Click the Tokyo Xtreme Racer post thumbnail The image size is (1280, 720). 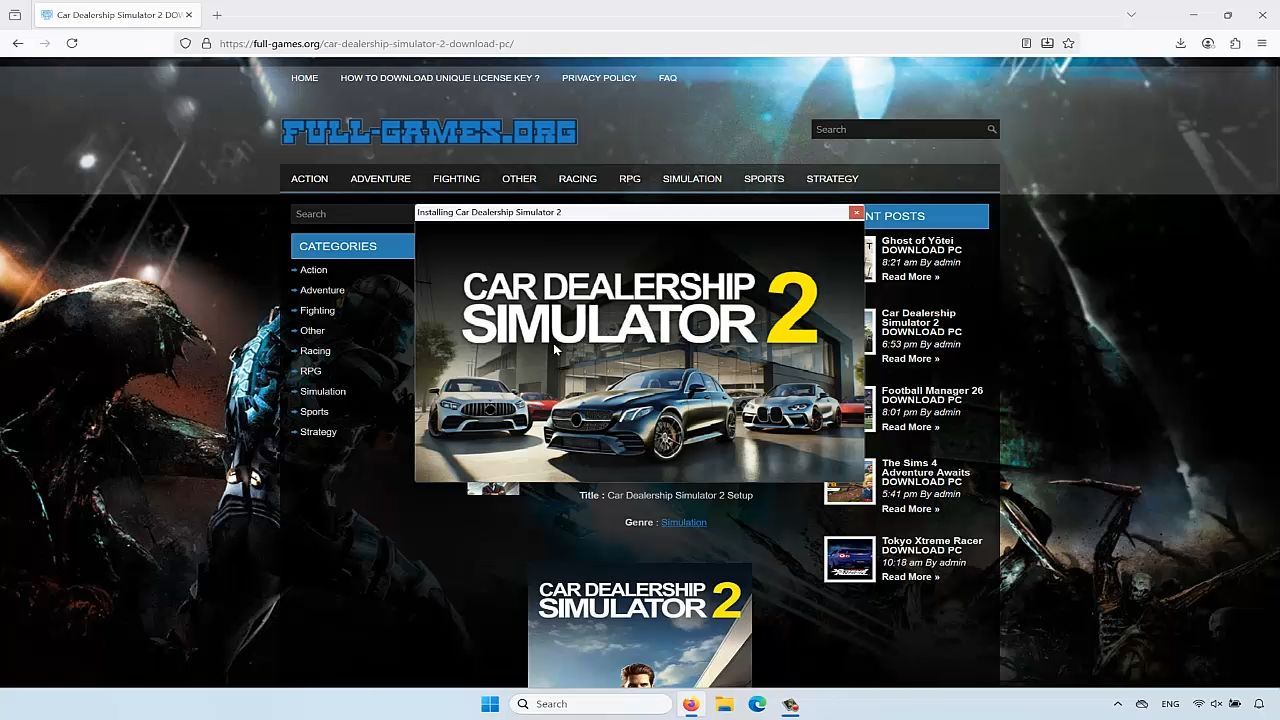849,559
